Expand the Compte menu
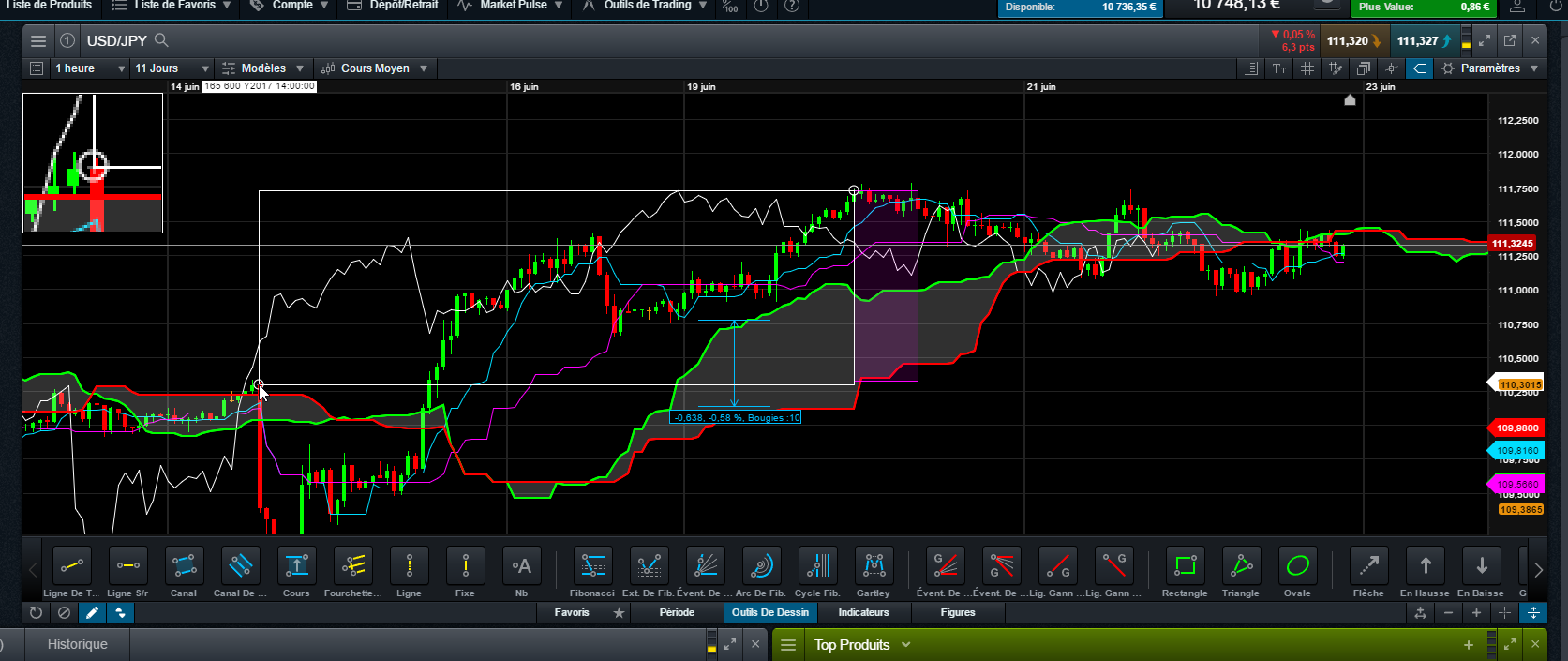This screenshot has width=1568, height=661. 289,6
